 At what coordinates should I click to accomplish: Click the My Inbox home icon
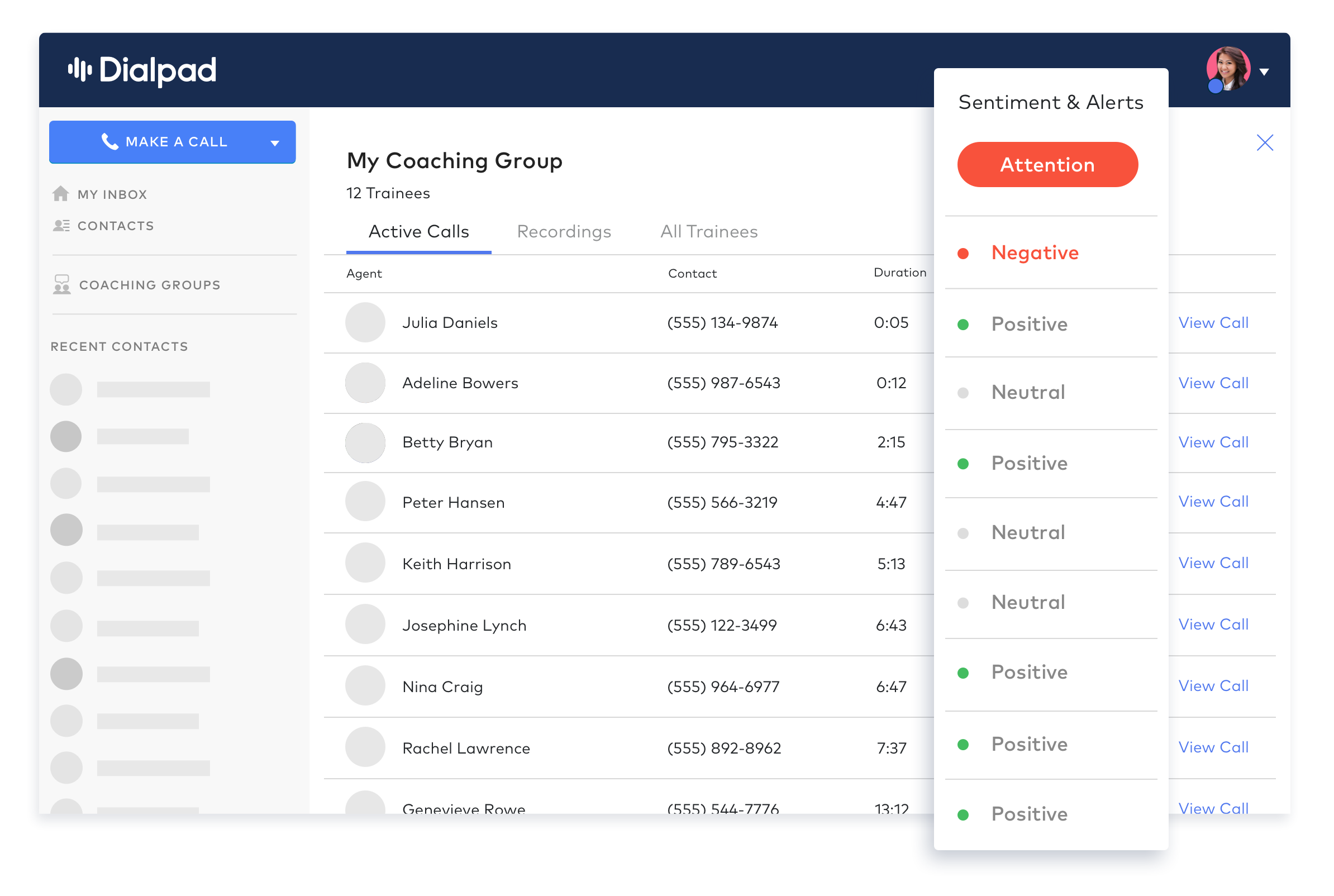click(60, 194)
